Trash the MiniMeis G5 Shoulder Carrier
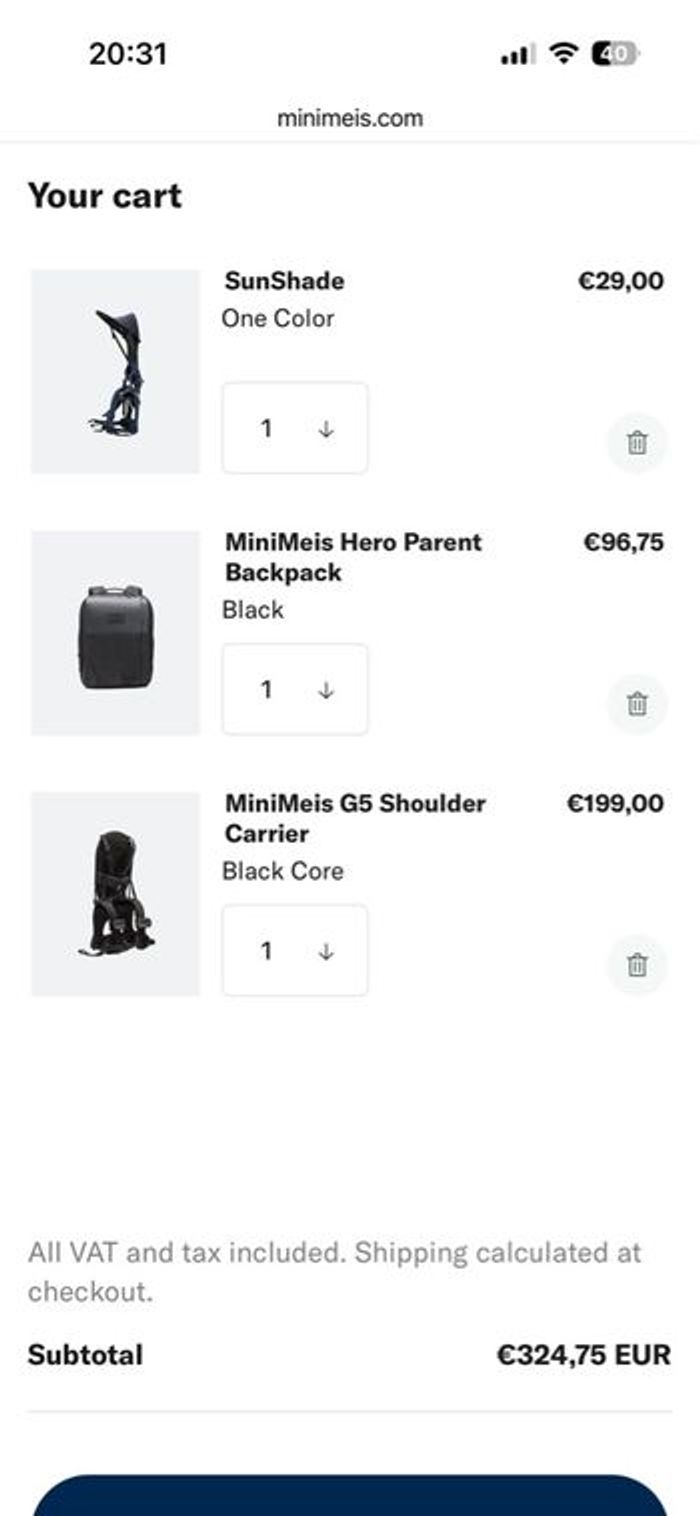 637,965
